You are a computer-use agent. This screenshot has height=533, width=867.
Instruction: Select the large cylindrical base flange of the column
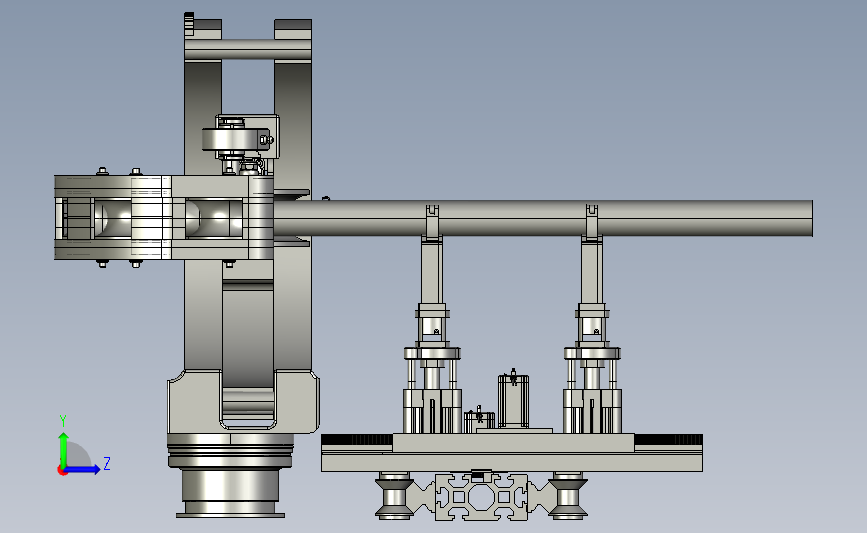(x=230, y=475)
